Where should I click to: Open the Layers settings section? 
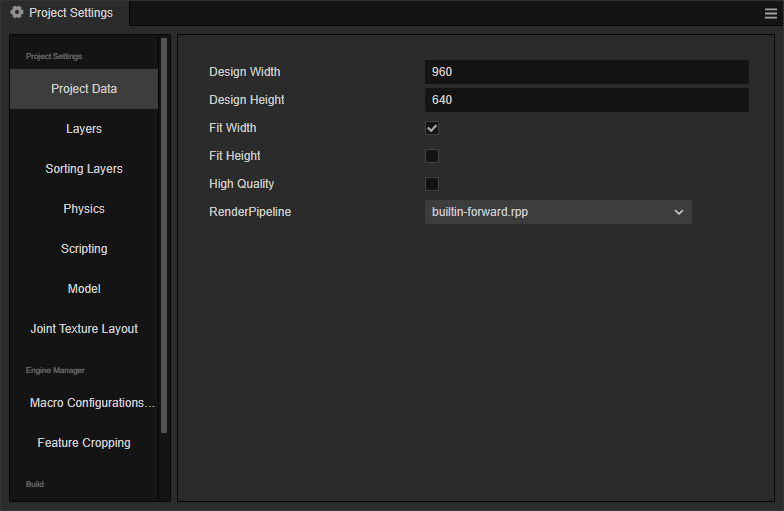point(84,129)
